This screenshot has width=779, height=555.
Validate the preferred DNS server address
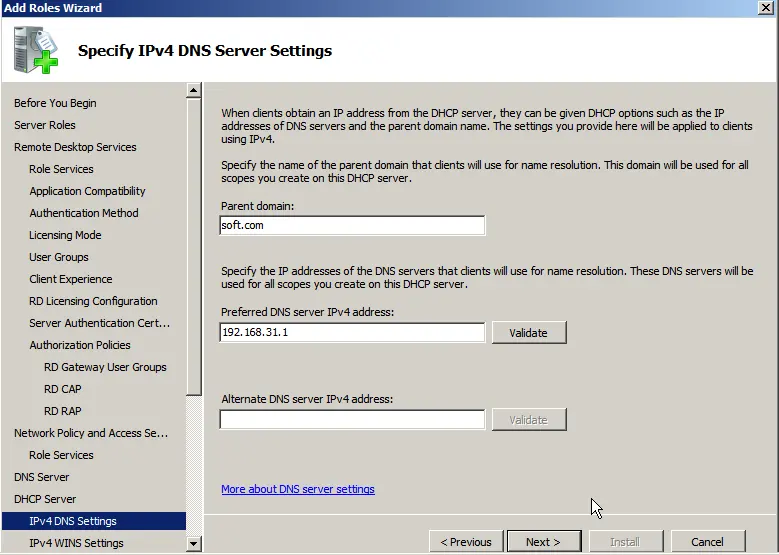click(528, 332)
